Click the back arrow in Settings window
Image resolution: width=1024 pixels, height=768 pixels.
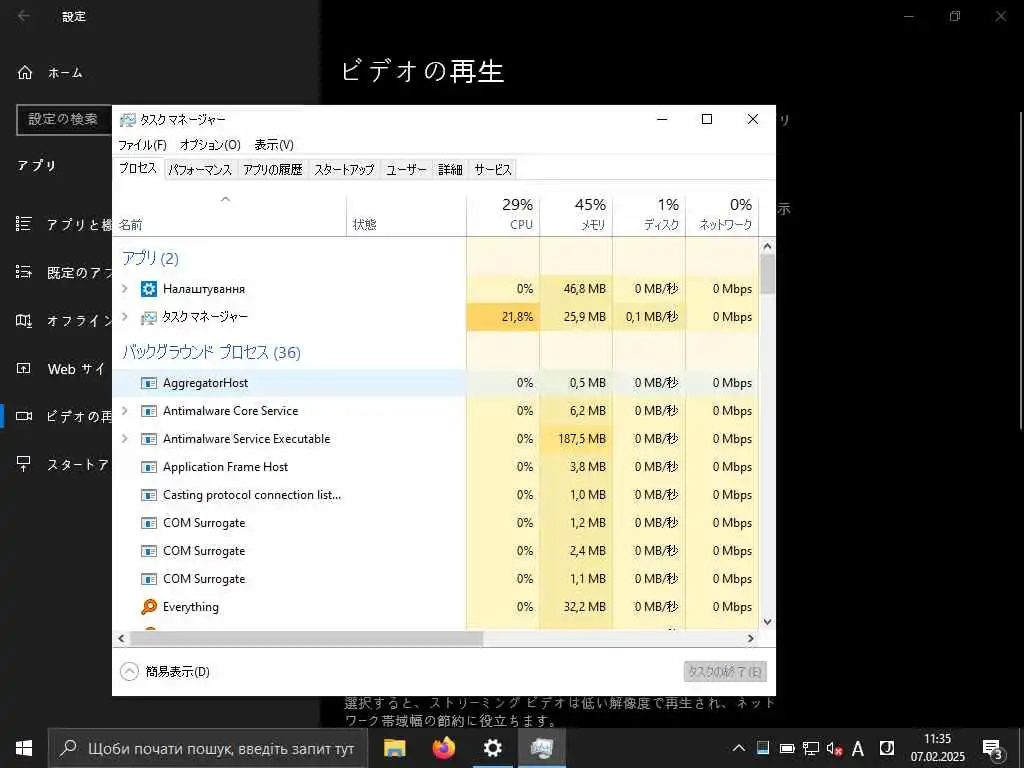(24, 16)
